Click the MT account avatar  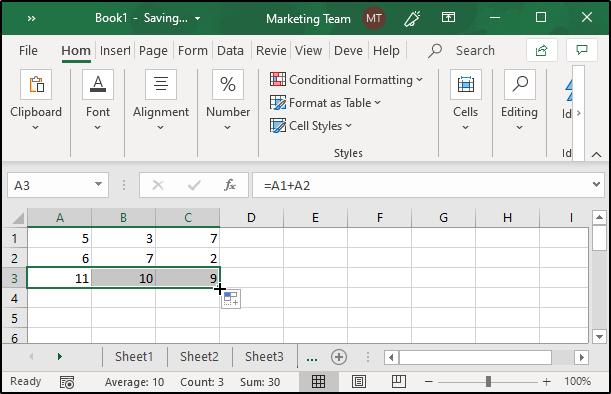click(x=374, y=18)
